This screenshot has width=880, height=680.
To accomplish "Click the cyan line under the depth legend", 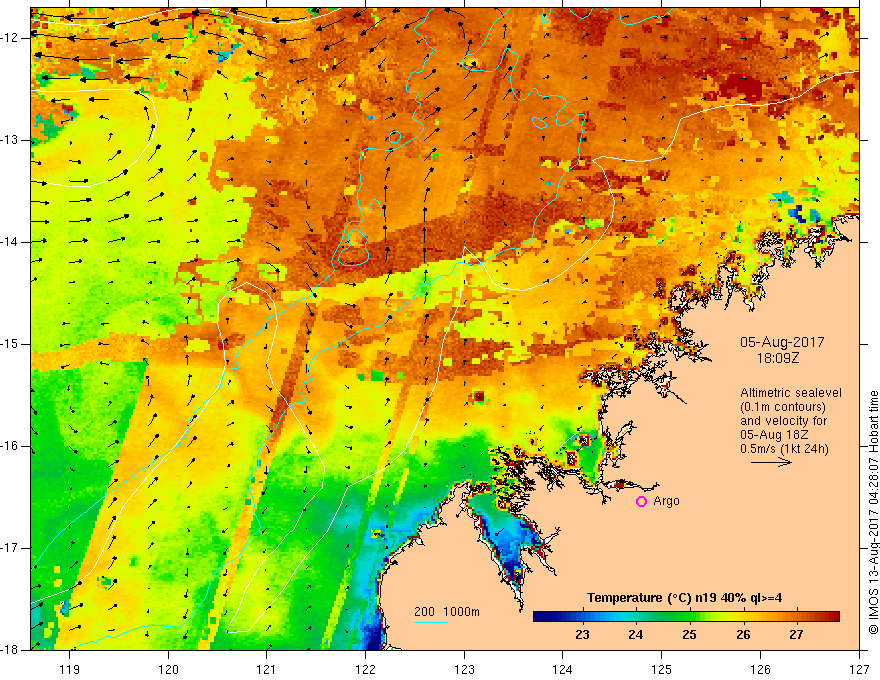I will coord(430,622).
